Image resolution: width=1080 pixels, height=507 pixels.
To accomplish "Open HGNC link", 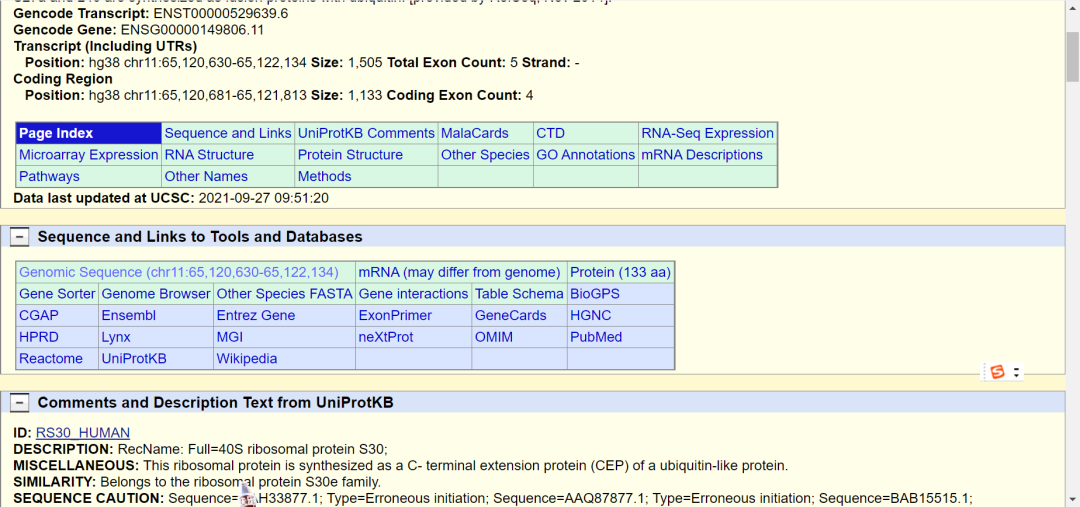I will click(590, 315).
